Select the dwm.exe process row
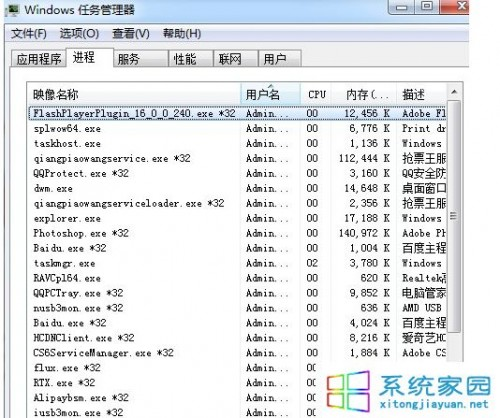 coord(238,188)
